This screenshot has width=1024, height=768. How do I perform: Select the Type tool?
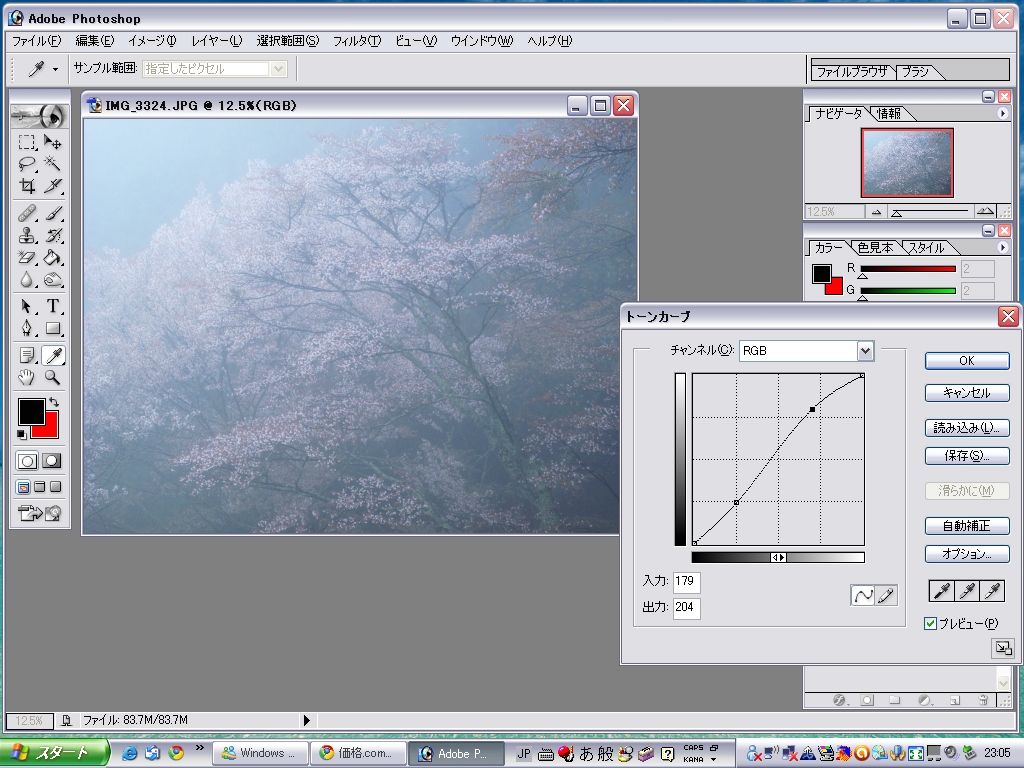coord(52,306)
